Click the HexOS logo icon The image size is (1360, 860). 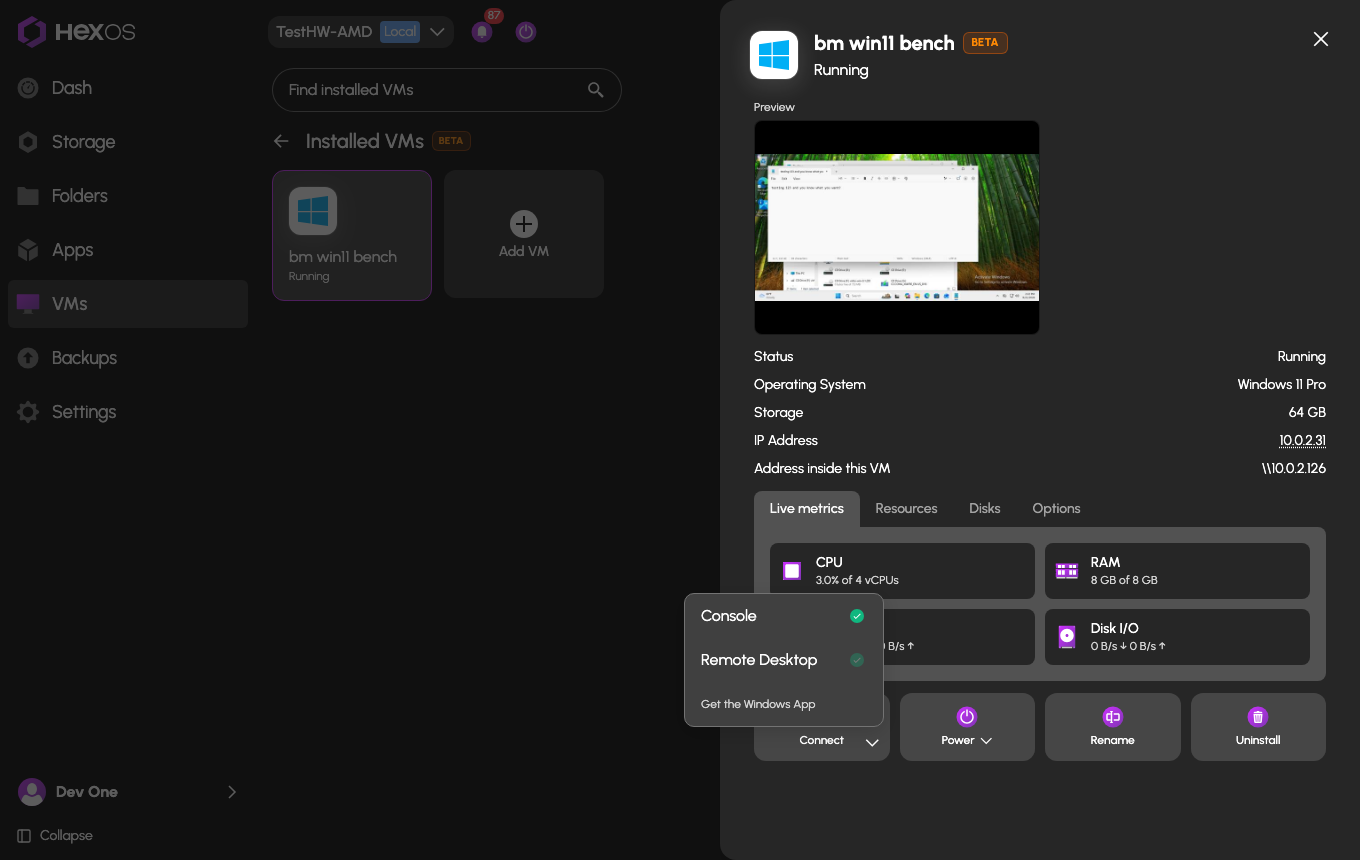[x=32, y=32]
